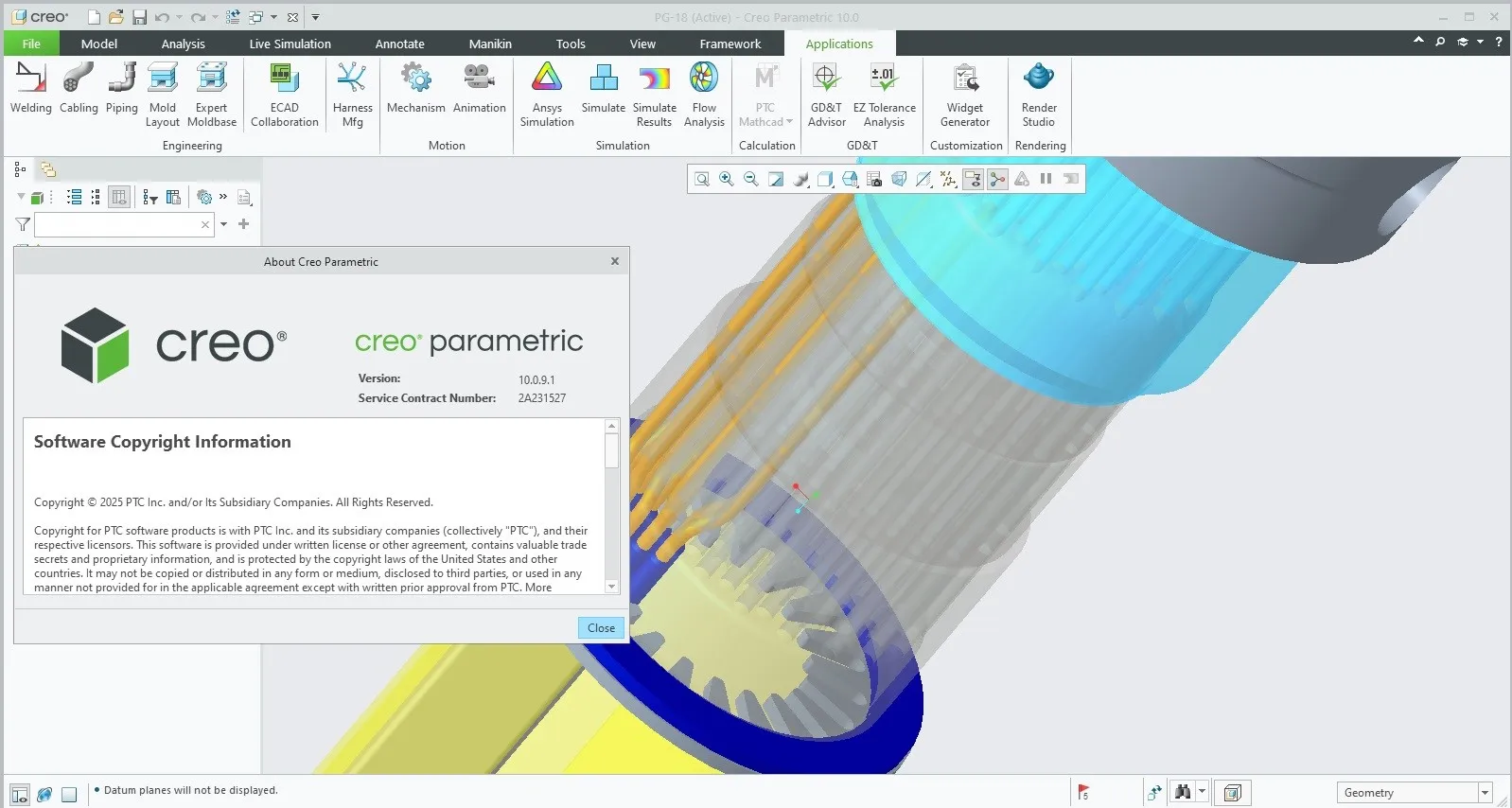Launch Ansys Simulation
This screenshot has width=1512, height=808.
[547, 95]
